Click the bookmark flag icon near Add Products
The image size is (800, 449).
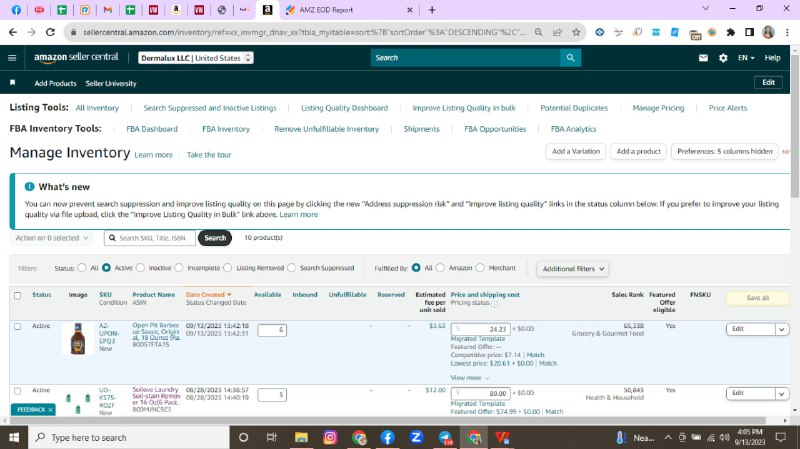coord(13,83)
